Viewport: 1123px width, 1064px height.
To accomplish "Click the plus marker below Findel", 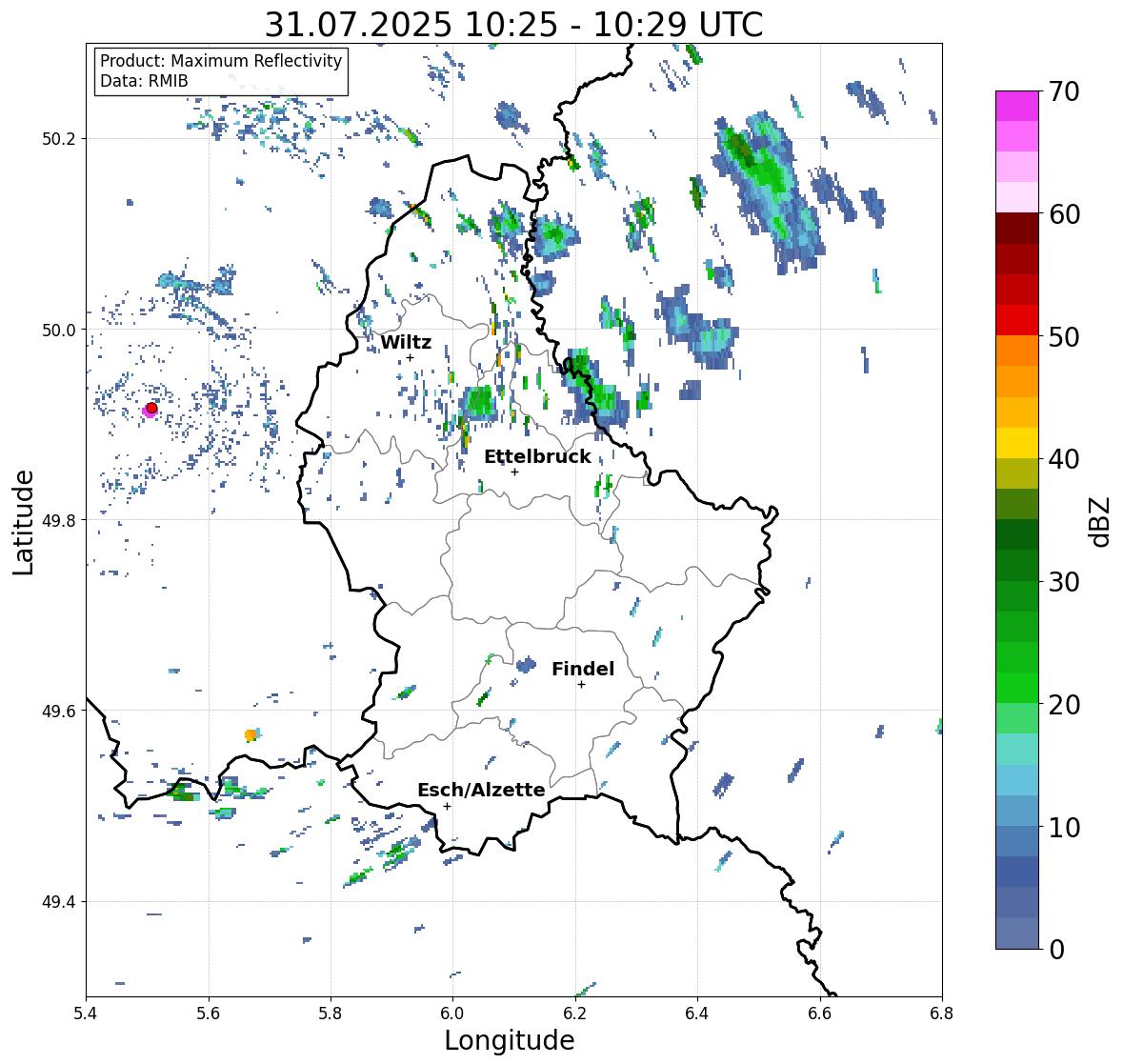I will pos(582,685).
